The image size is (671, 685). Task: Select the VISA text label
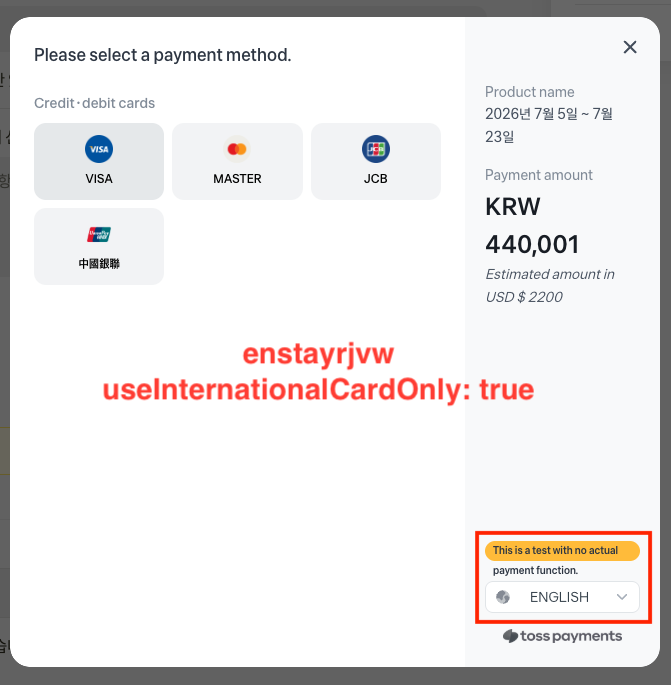tap(99, 179)
